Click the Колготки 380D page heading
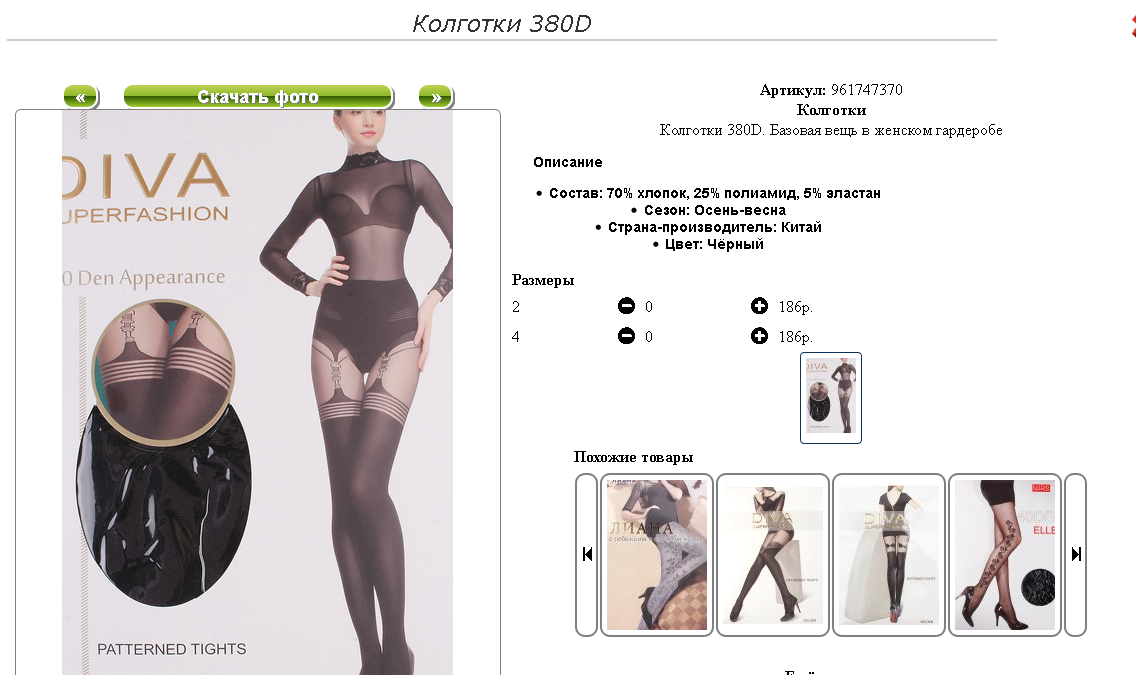The height and width of the screenshot is (675, 1136). (501, 23)
